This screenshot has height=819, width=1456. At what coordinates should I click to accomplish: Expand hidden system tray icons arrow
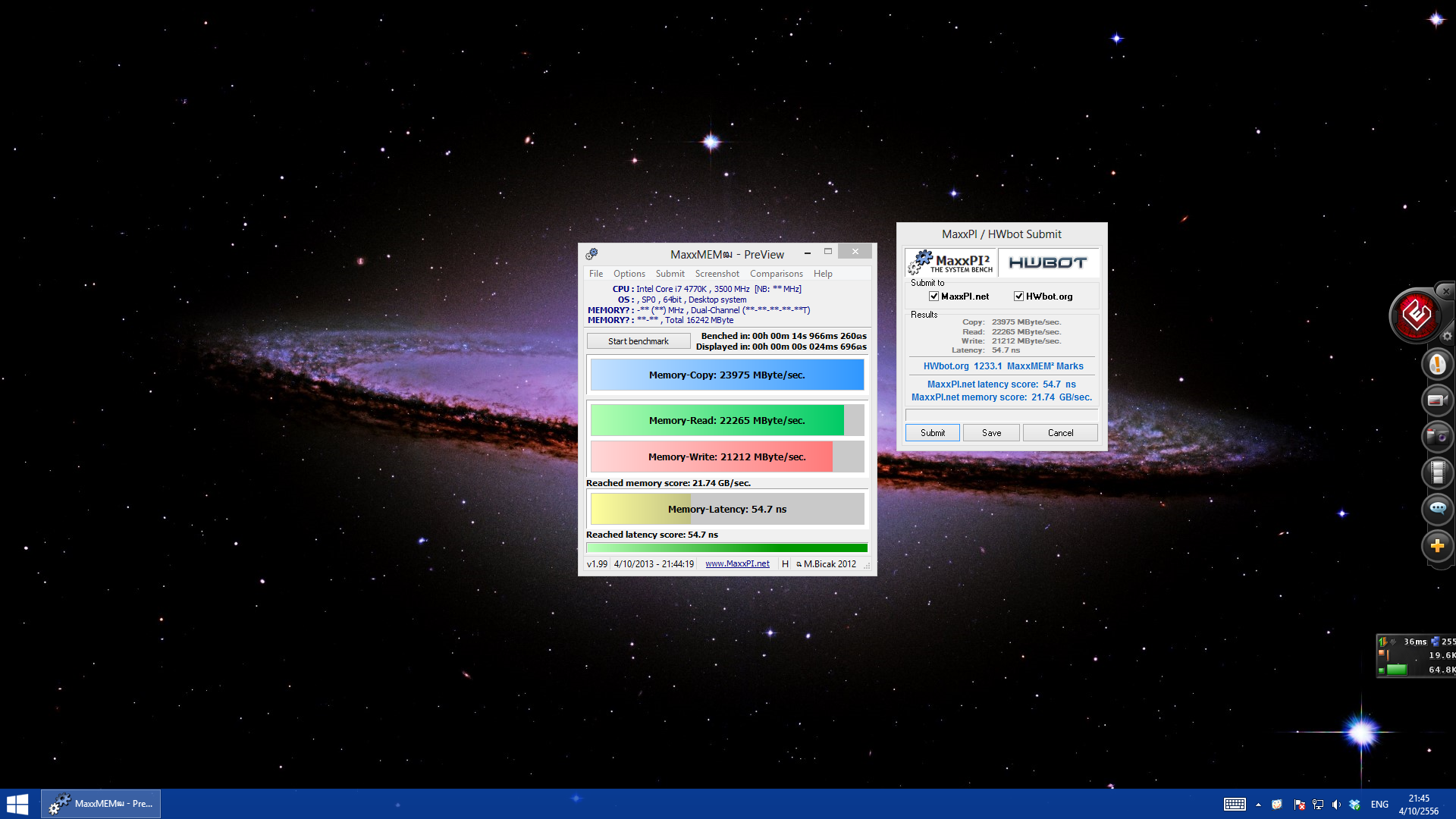1258,805
